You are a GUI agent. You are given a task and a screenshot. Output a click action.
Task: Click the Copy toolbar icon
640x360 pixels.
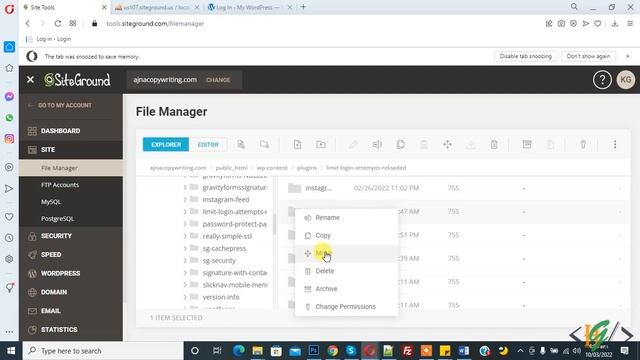click(400, 144)
